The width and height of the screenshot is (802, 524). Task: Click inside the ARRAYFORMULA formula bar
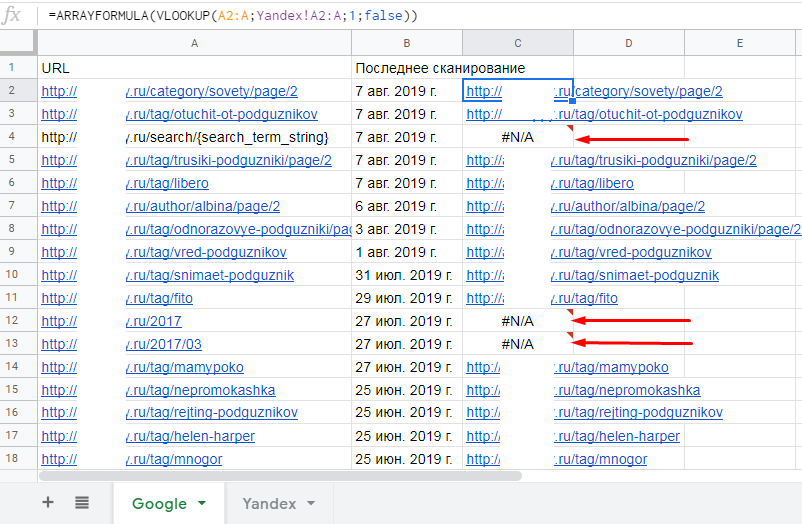click(x=400, y=16)
